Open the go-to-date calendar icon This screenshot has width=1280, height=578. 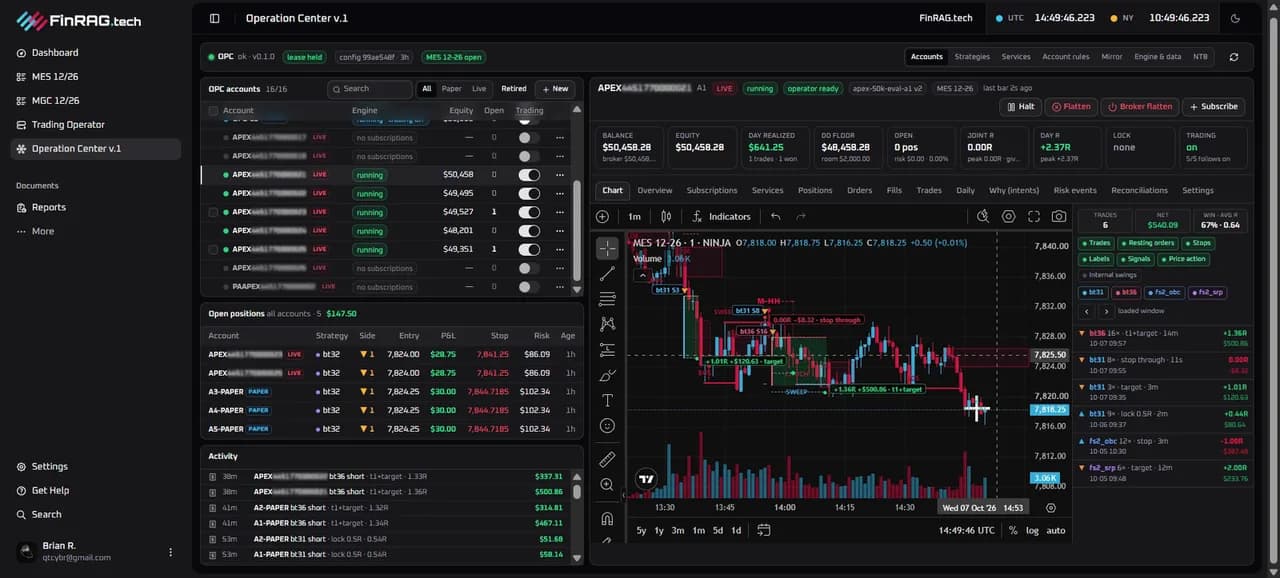point(764,530)
